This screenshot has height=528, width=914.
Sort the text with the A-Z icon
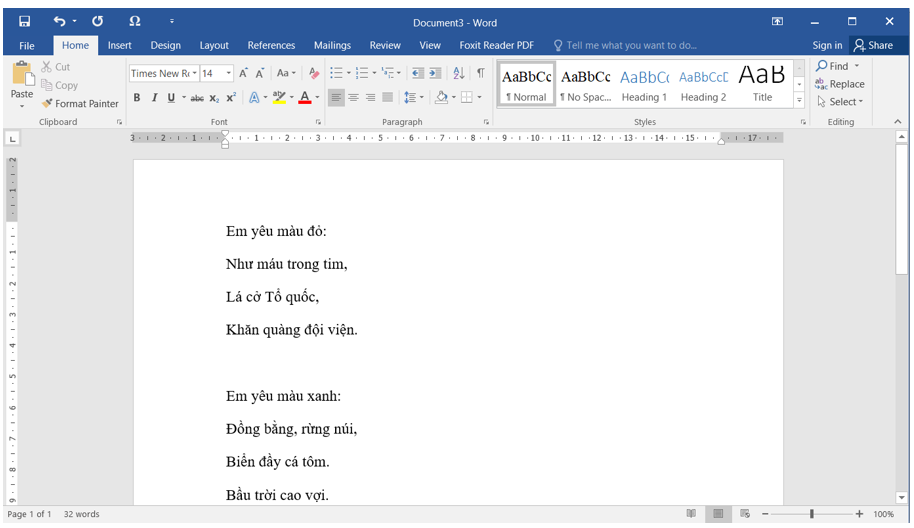[459, 73]
